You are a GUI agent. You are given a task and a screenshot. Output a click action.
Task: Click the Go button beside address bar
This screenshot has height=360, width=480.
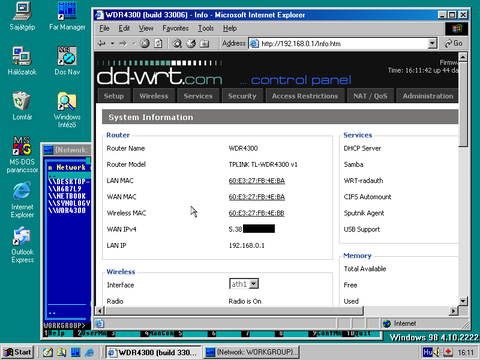454,43
